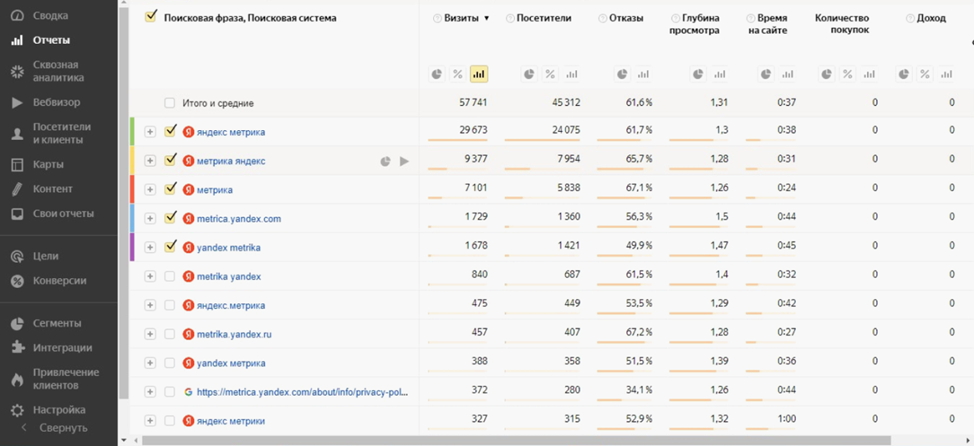Image resolution: width=974 pixels, height=446 pixels.
Task: Check the Итого и средние checkbox
Action: 170,103
